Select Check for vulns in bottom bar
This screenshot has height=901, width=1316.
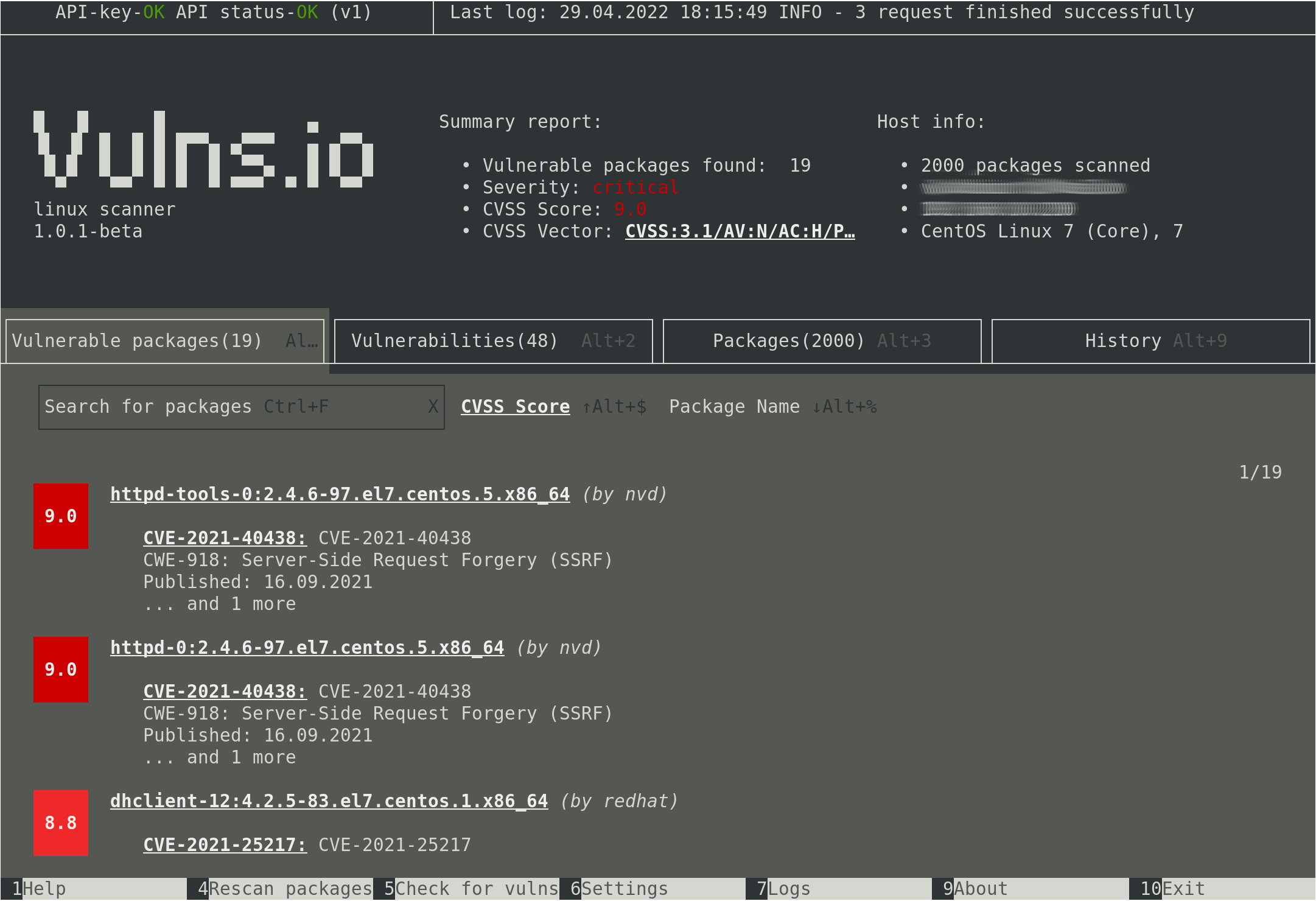pos(471,889)
